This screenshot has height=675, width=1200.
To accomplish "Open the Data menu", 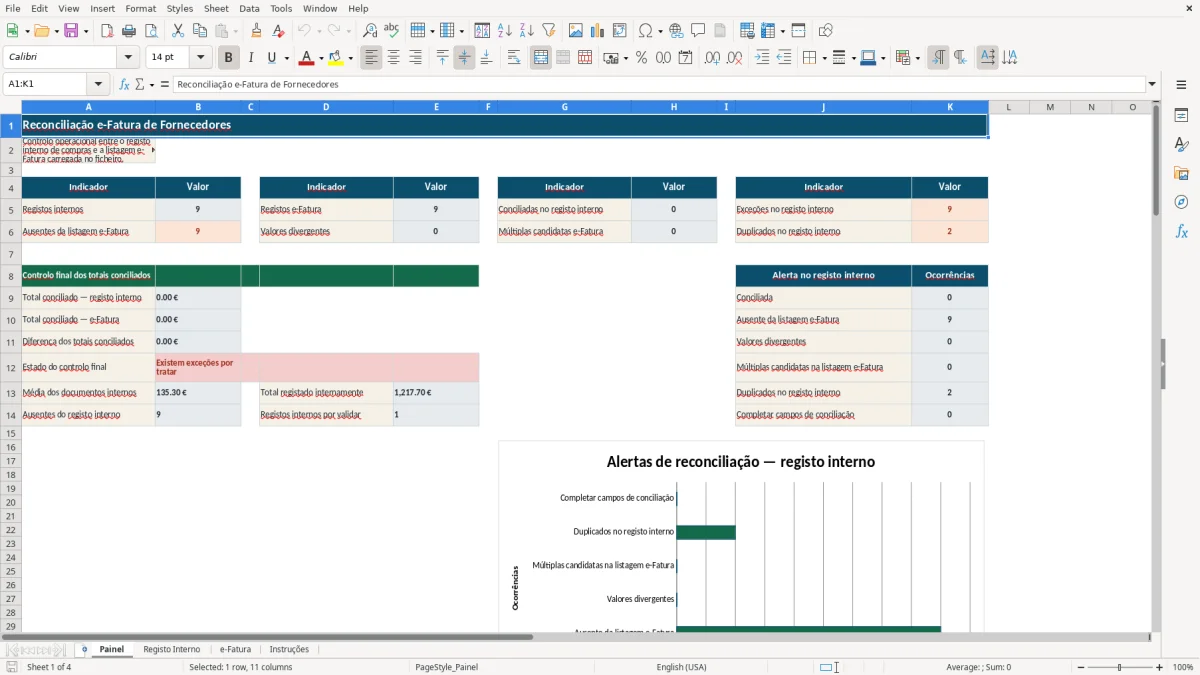I will pyautogui.click(x=249, y=8).
